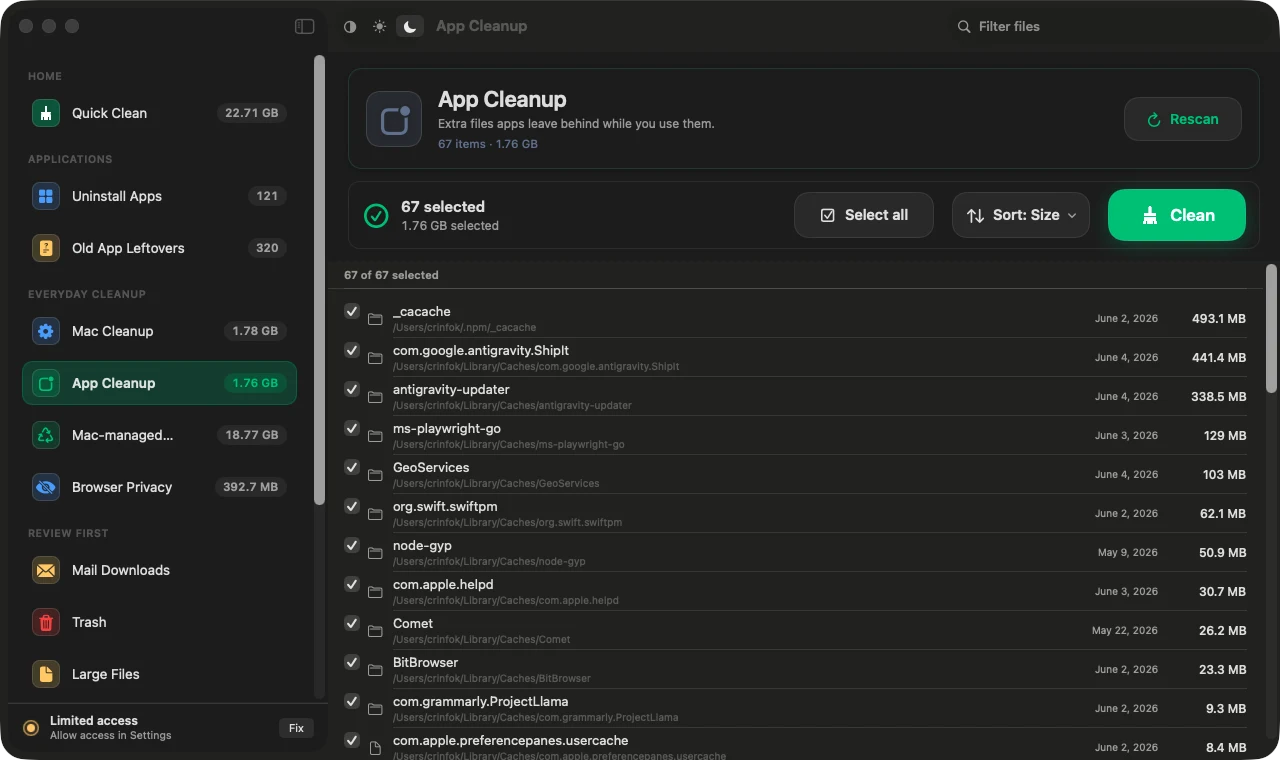This screenshot has width=1280, height=760.
Task: Uncheck the com.apple.helpd checkbox
Action: pyautogui.click(x=352, y=584)
